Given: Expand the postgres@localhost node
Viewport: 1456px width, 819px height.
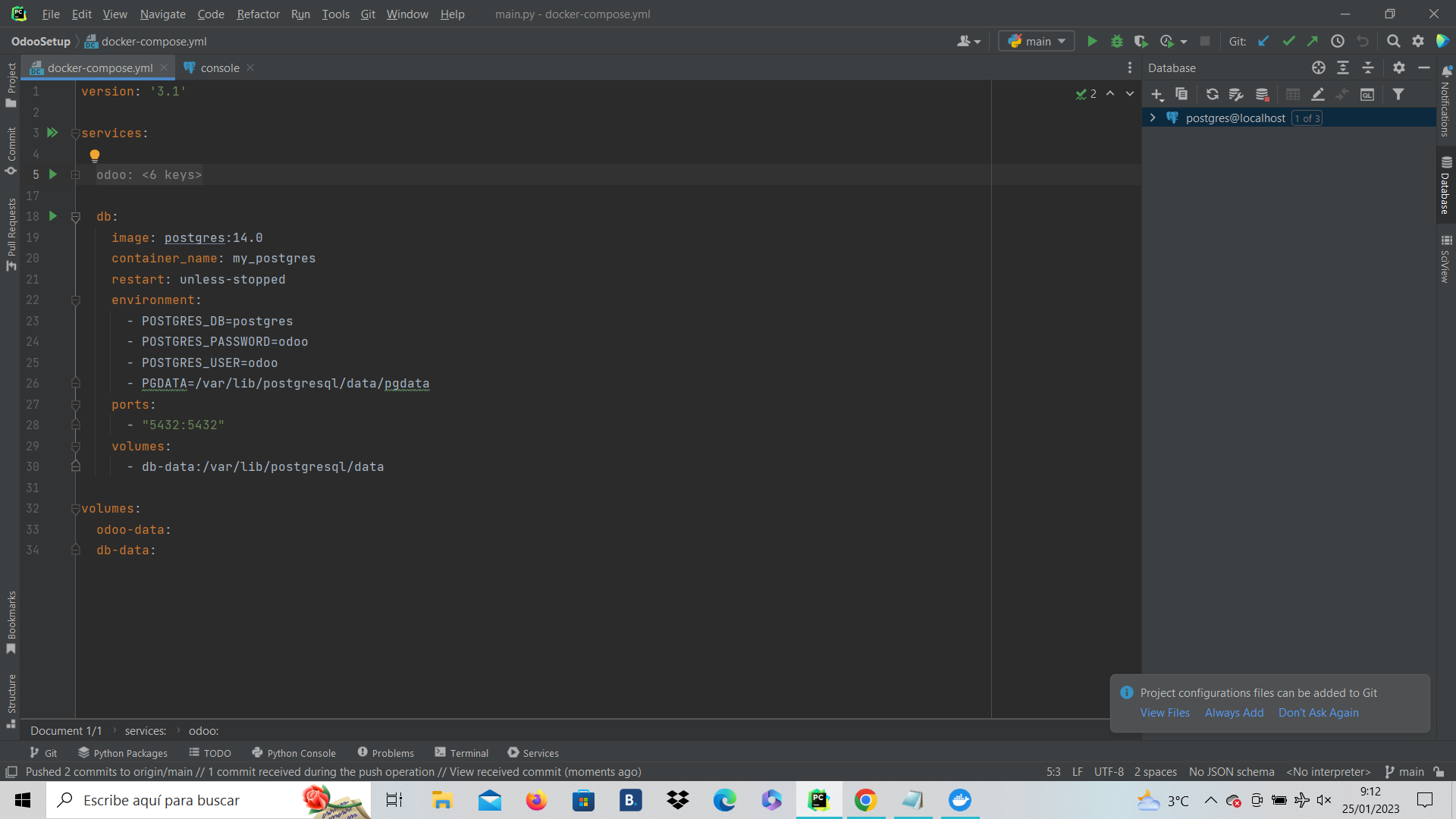Looking at the screenshot, I should [1152, 118].
